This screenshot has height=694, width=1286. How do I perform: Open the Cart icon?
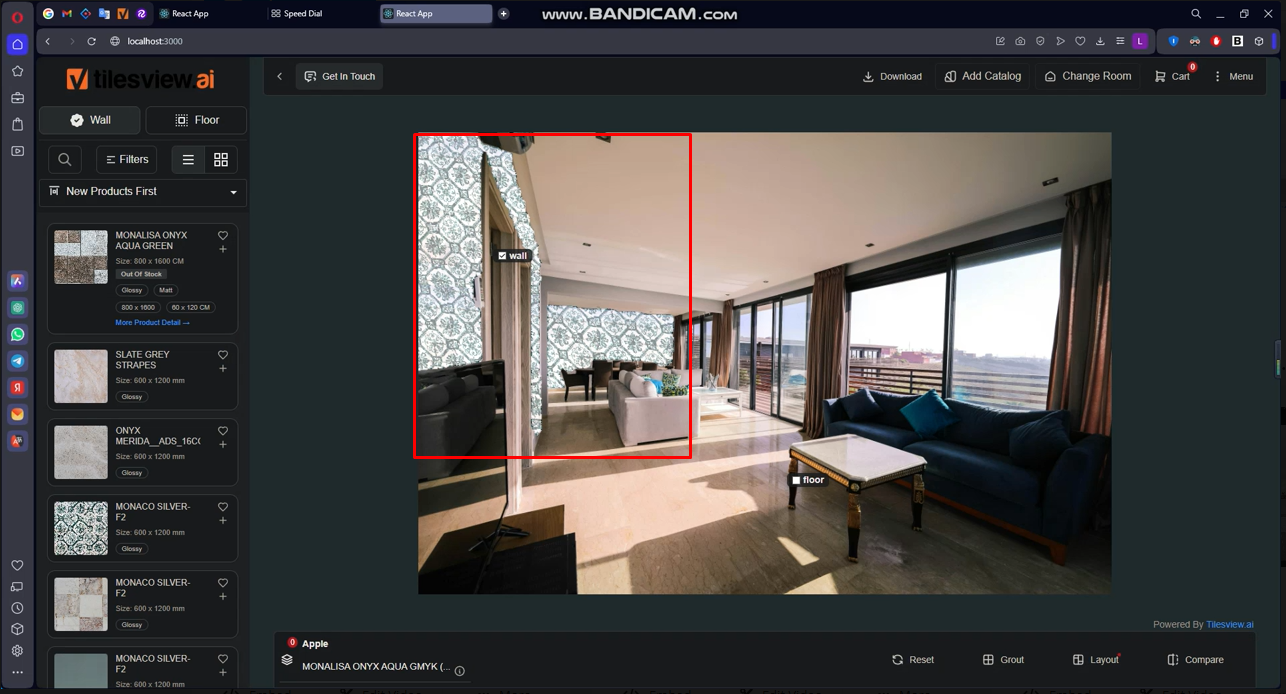(x=1171, y=76)
